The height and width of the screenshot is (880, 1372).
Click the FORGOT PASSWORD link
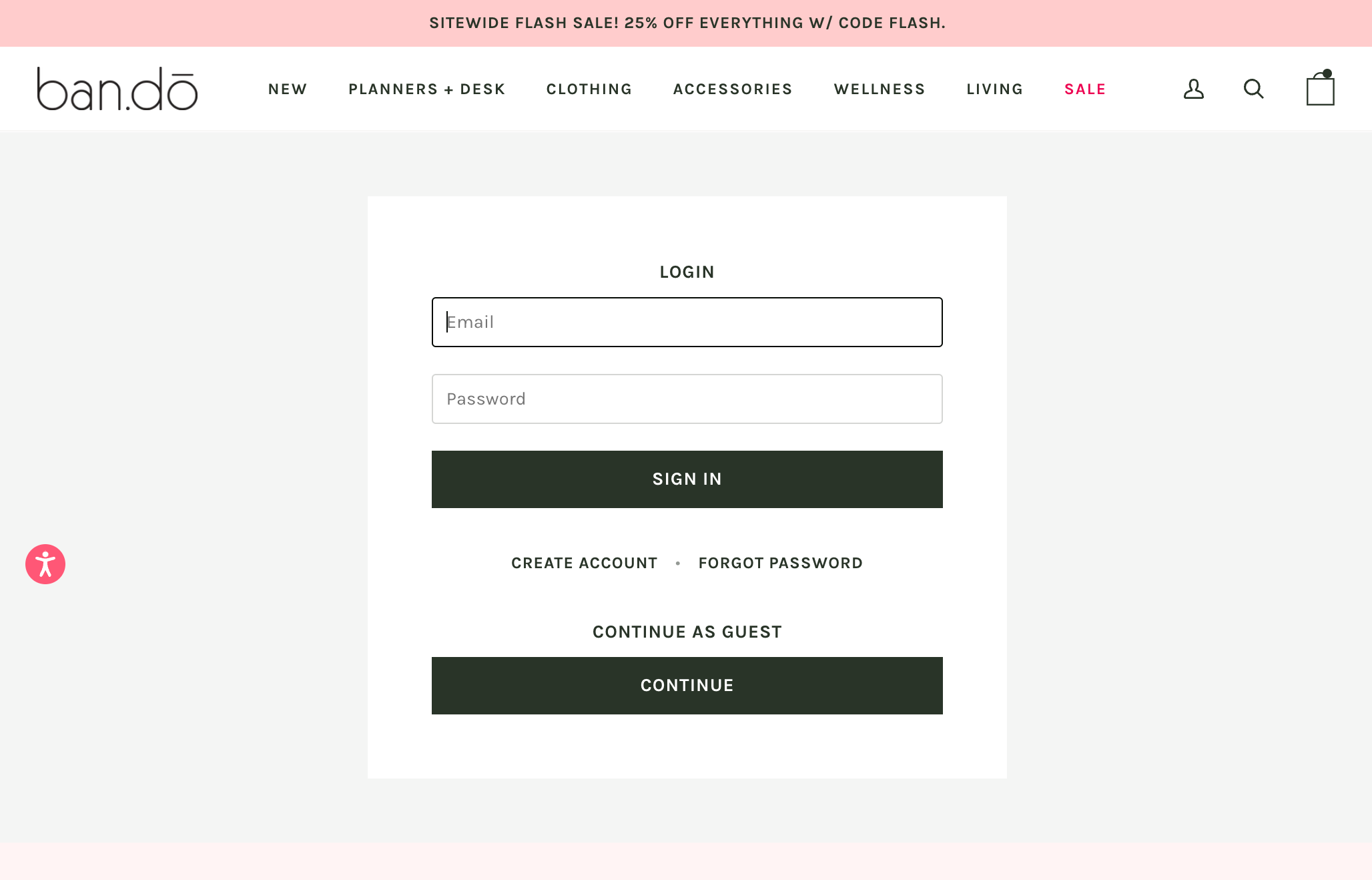(x=781, y=562)
